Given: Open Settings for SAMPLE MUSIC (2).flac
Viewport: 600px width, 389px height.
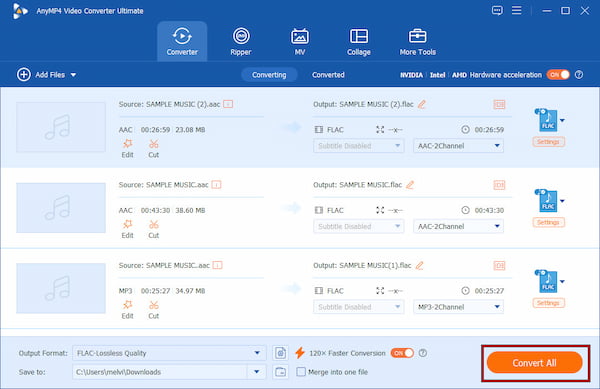Looking at the screenshot, I should [x=548, y=142].
